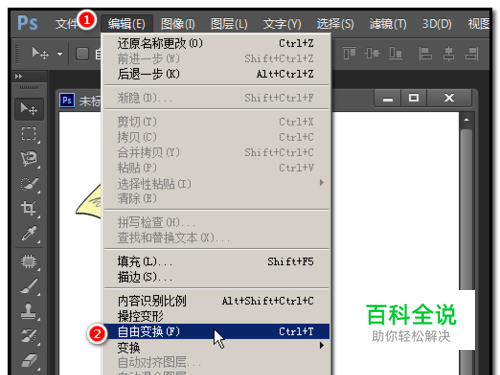Expand the toolbox double-arrow toggle
Image resolution: width=500 pixels, height=375 pixels.
pyautogui.click(x=18, y=76)
